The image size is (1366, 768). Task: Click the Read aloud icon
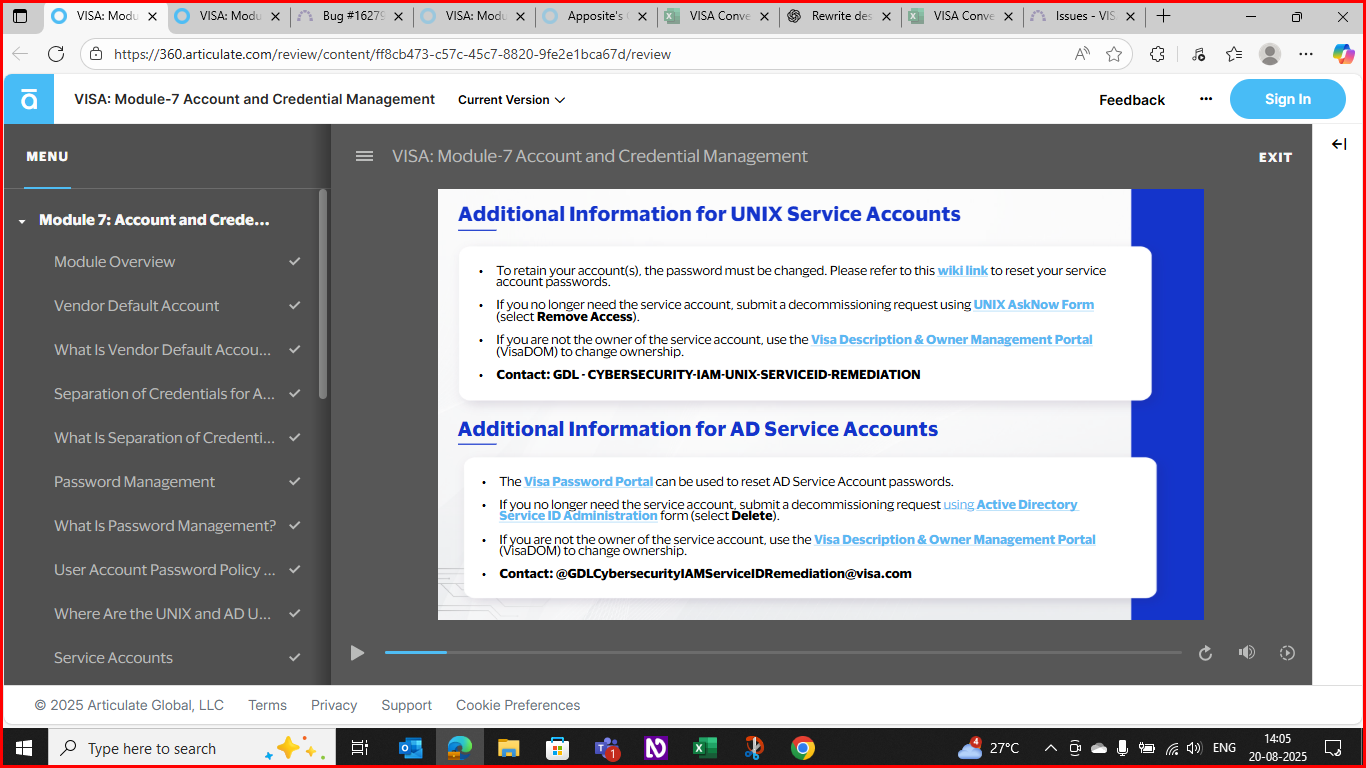pyautogui.click(x=1082, y=54)
